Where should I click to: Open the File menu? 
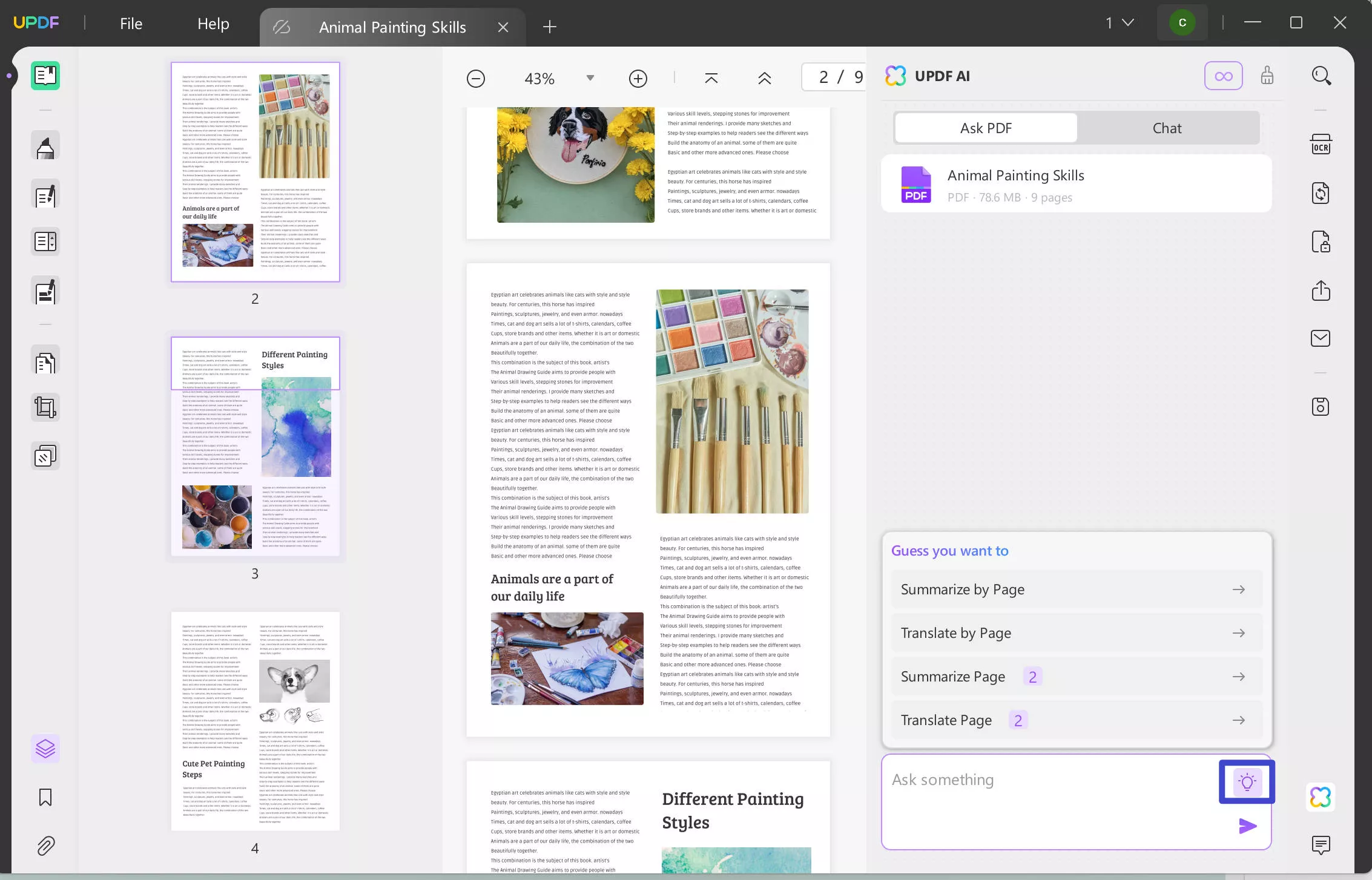click(131, 24)
